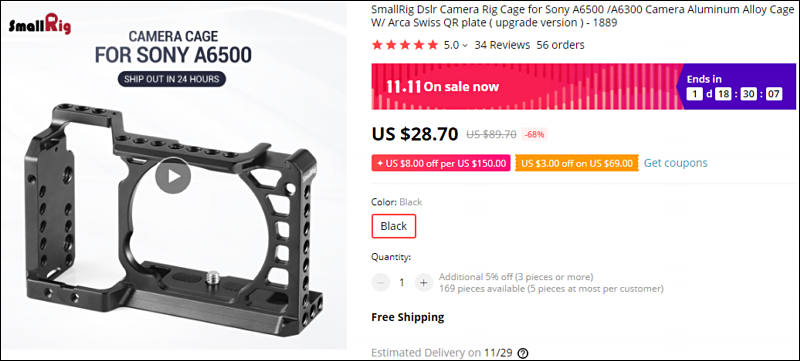Click the quantity input field
Viewport: 800px width, 361px height.
pos(402,282)
